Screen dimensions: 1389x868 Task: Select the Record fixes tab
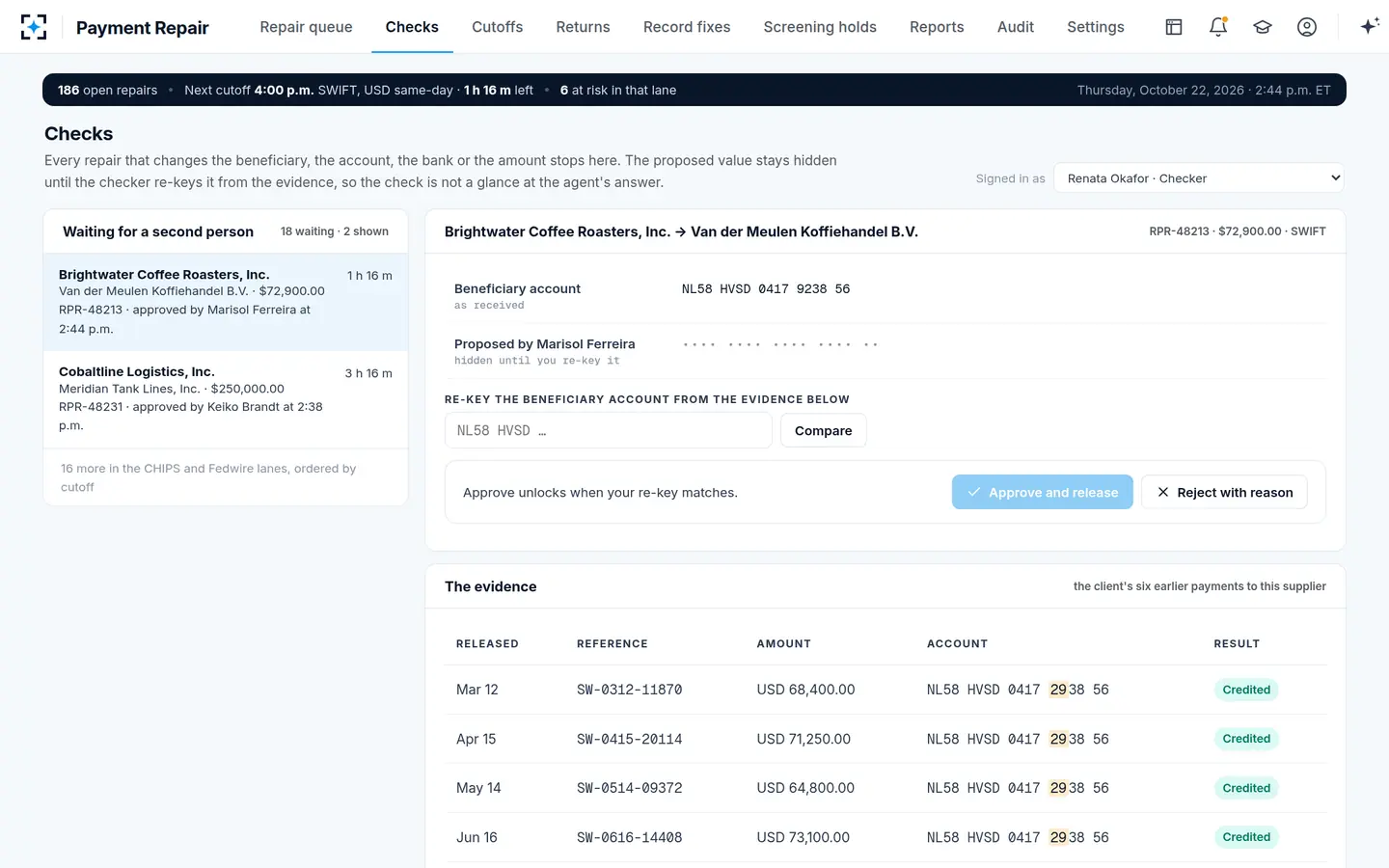(687, 27)
